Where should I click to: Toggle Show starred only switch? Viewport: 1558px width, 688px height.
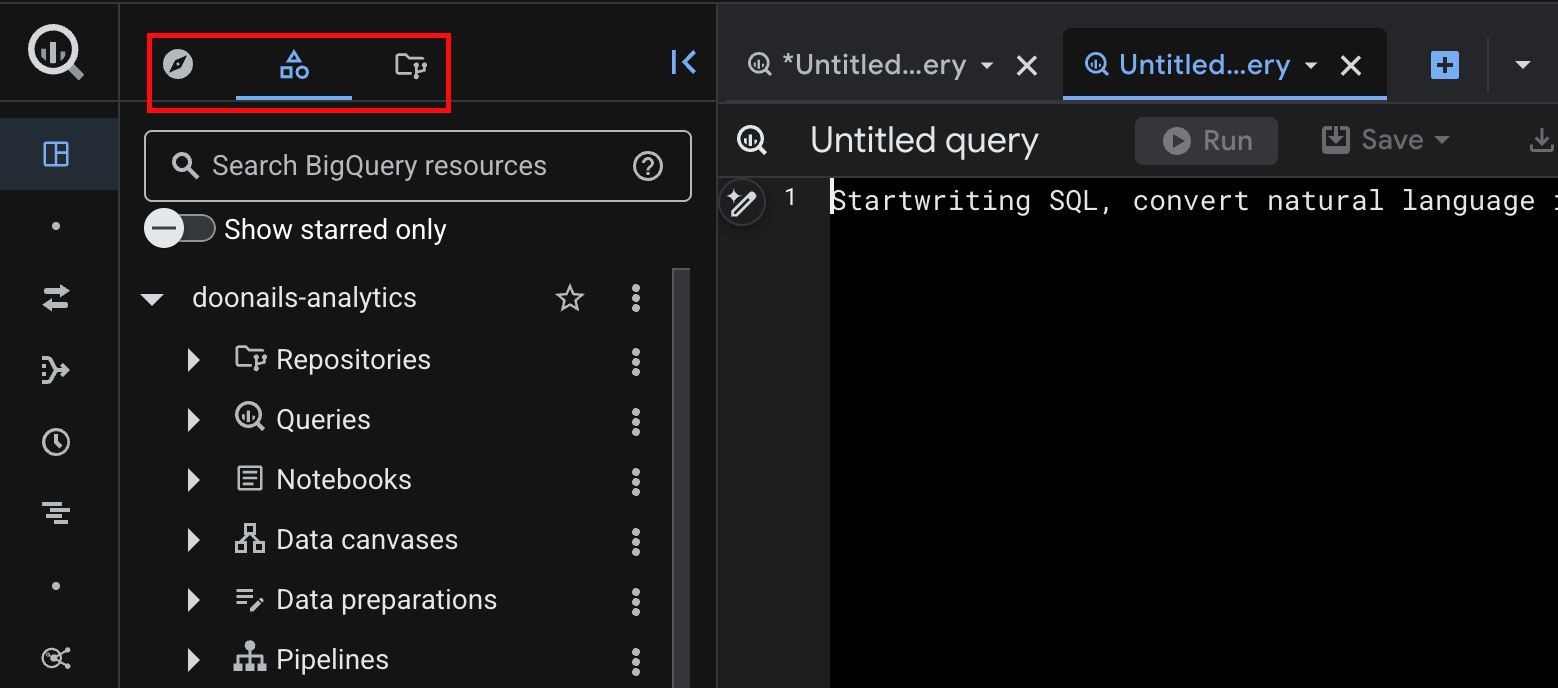[180, 229]
